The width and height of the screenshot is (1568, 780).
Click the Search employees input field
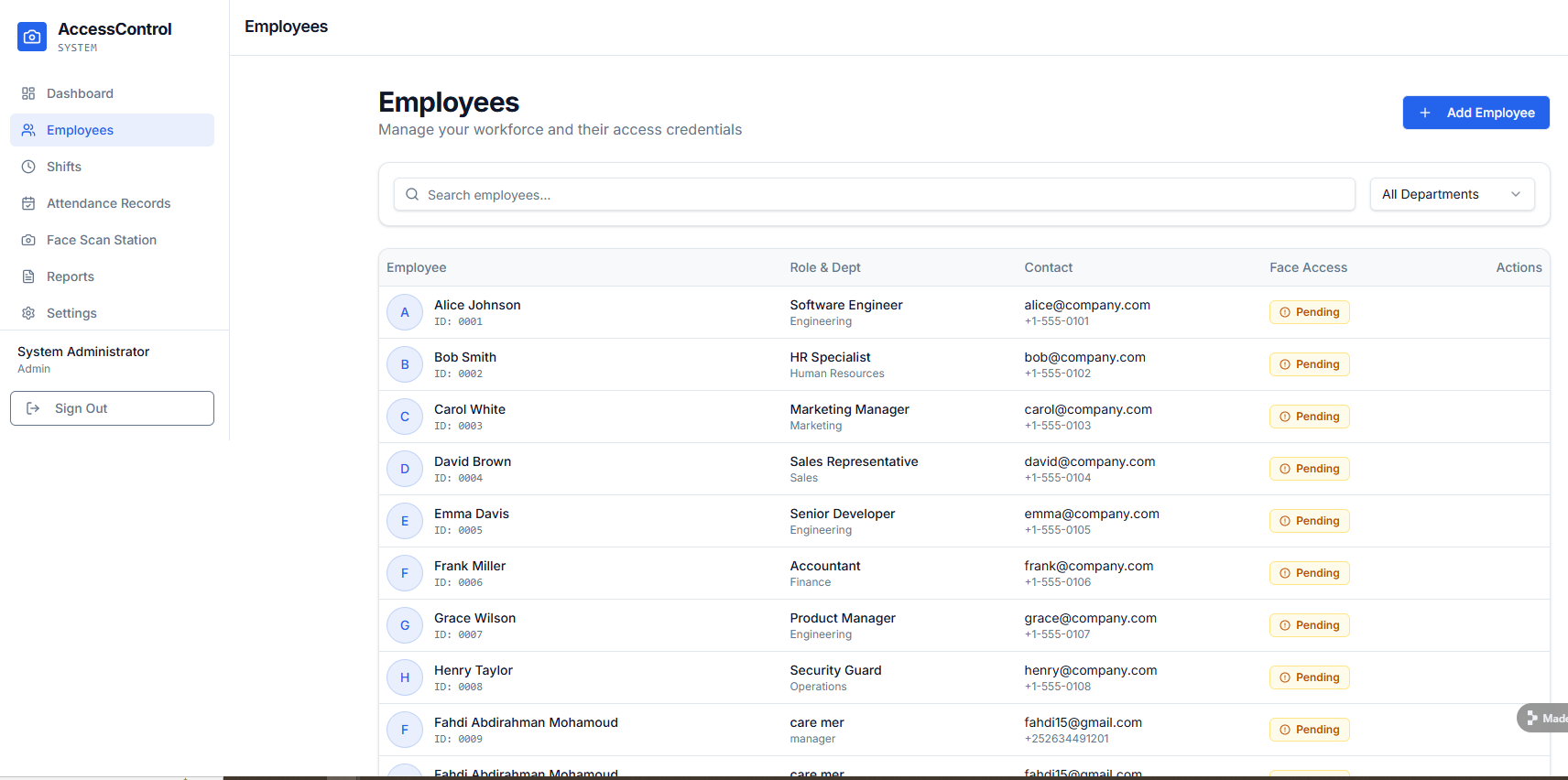pos(879,194)
